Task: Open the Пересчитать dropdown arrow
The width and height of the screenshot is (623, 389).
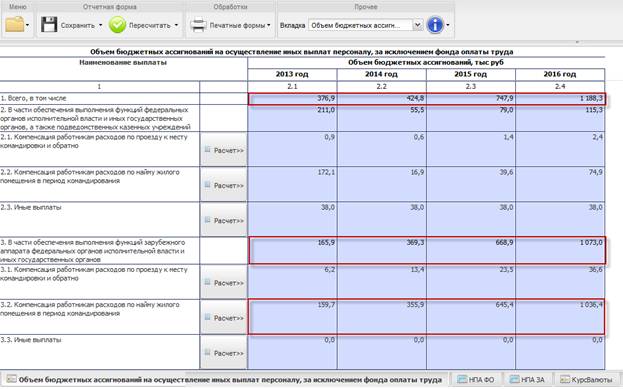Action: 176,25
